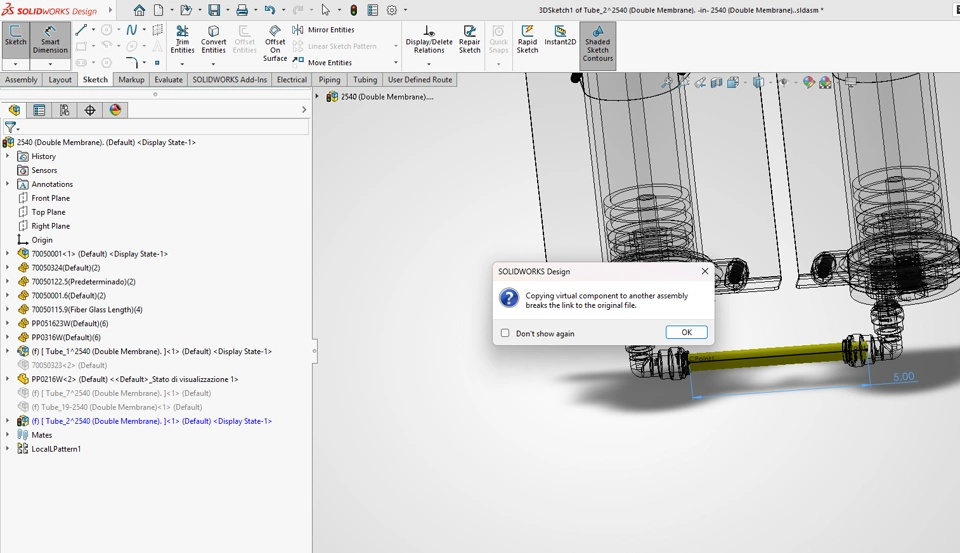The width and height of the screenshot is (960, 553).
Task: Select the Smart Dimension tool
Action: pyautogui.click(x=50, y=40)
